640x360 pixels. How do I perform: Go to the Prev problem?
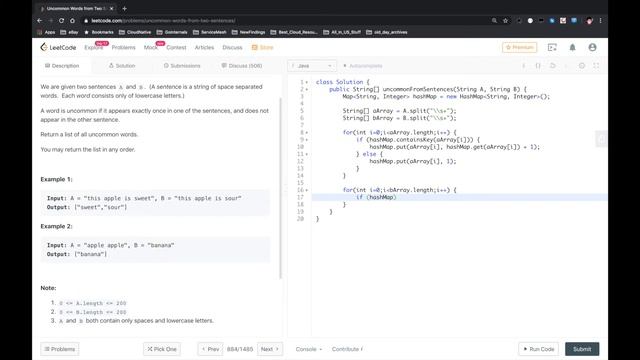coord(211,349)
